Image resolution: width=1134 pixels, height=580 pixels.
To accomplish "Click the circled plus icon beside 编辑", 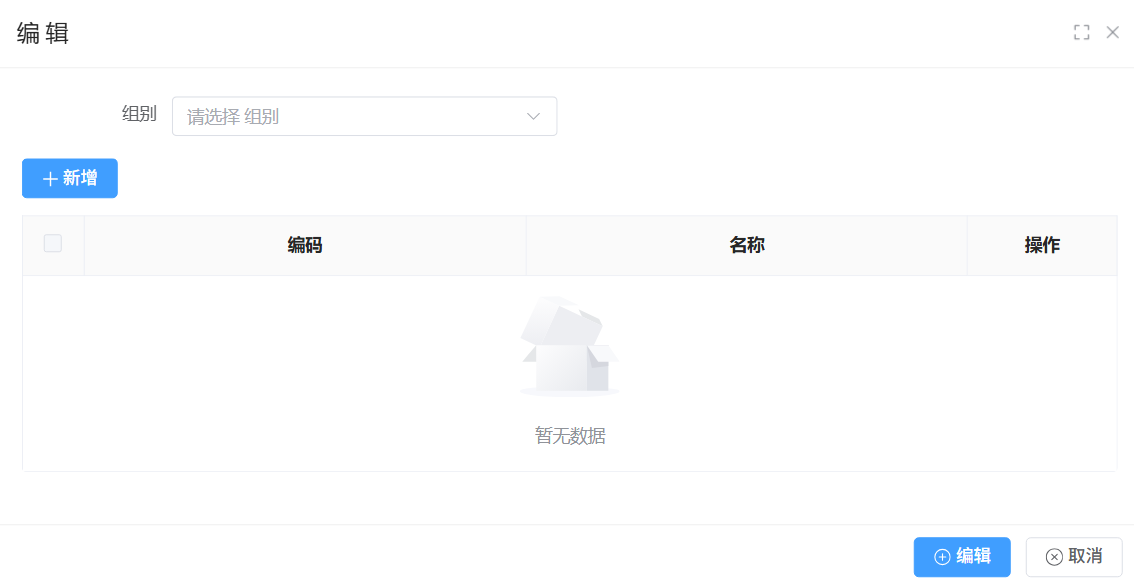I will (x=942, y=557).
